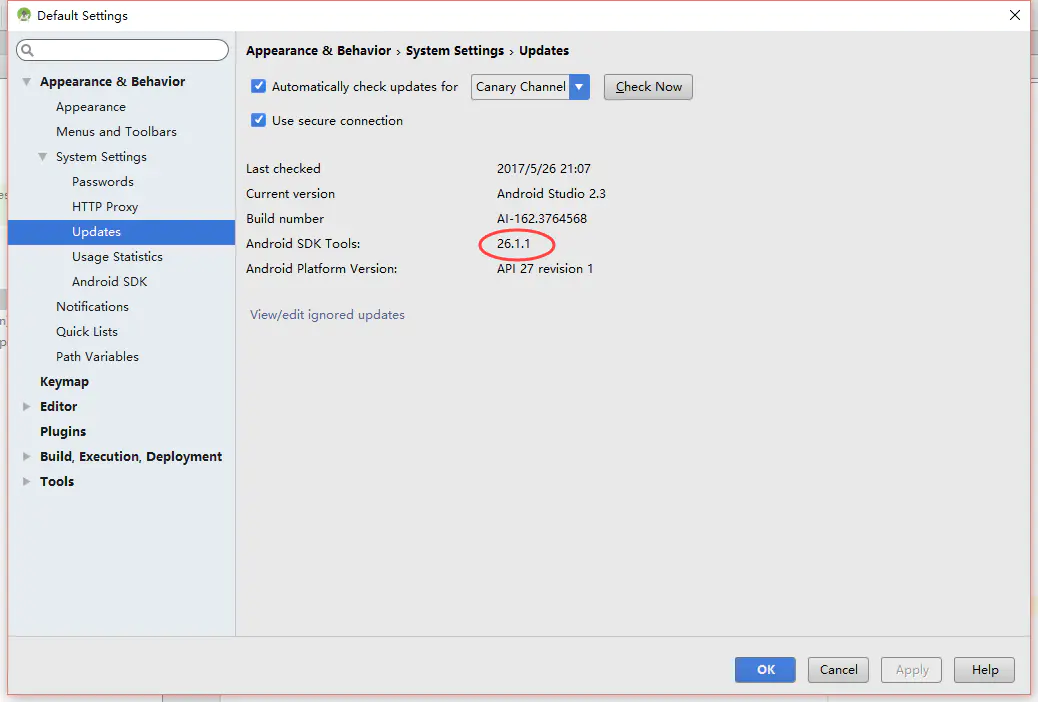Image resolution: width=1038 pixels, height=702 pixels.
Task: Open View/edit ignored updates link
Action: pyautogui.click(x=327, y=315)
